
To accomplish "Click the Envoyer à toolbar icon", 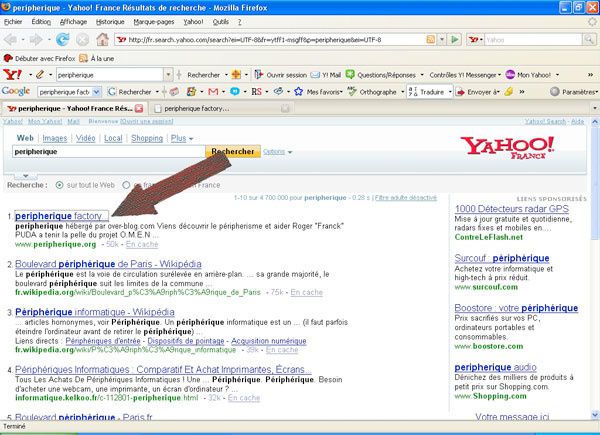I will click(x=460, y=92).
